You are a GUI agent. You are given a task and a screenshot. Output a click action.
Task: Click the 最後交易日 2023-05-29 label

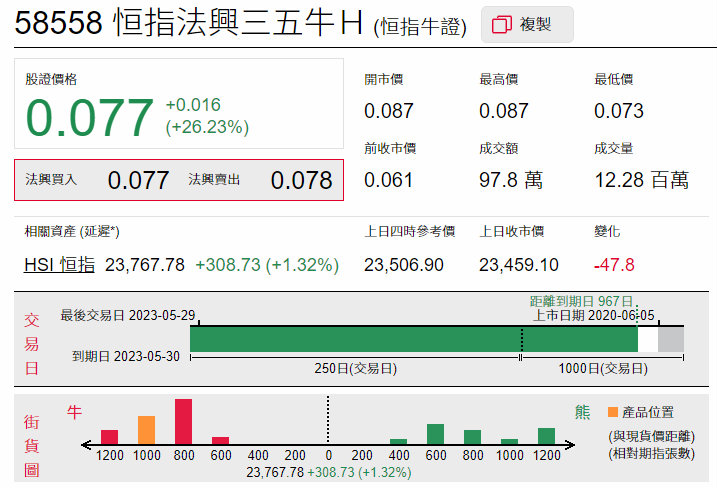point(128,315)
